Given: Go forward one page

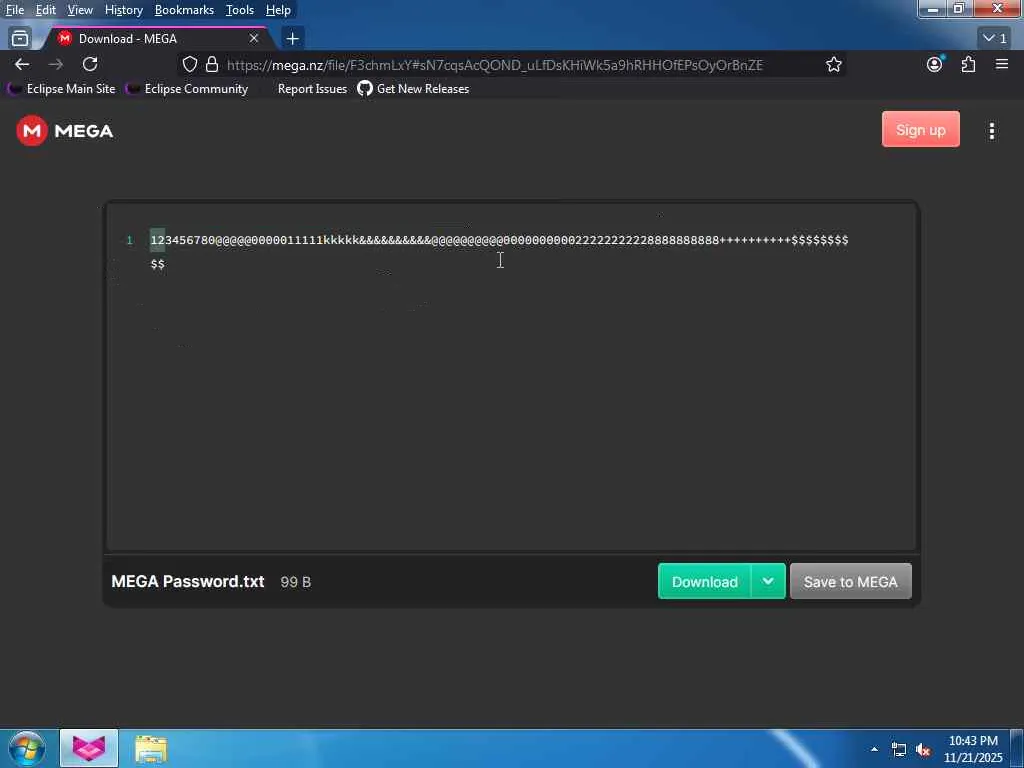Looking at the screenshot, I should (x=56, y=64).
